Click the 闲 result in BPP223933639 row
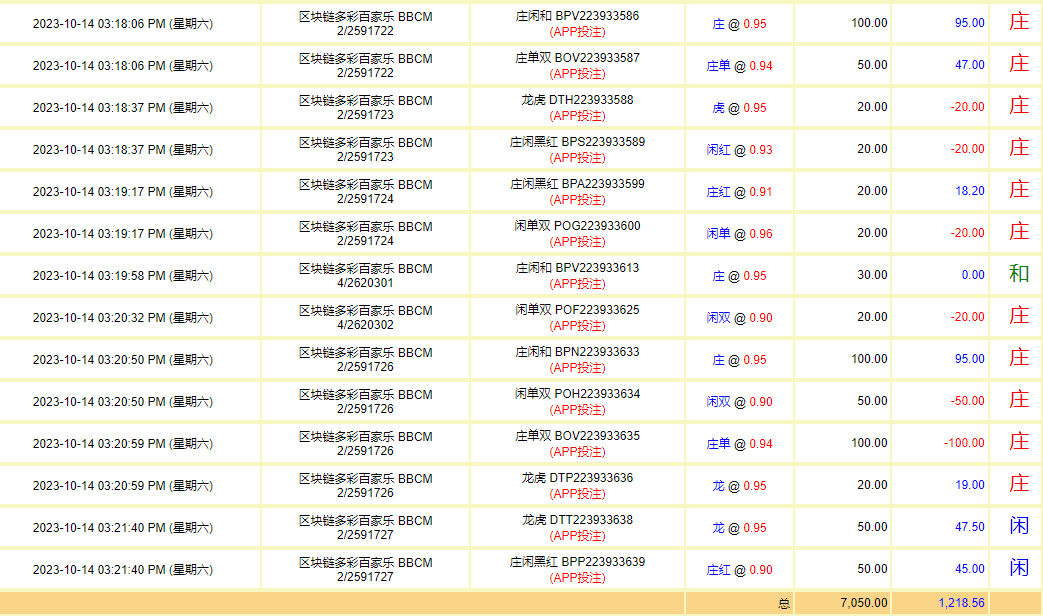Viewport: 1043px width, 616px height. pyautogui.click(x=1018, y=569)
